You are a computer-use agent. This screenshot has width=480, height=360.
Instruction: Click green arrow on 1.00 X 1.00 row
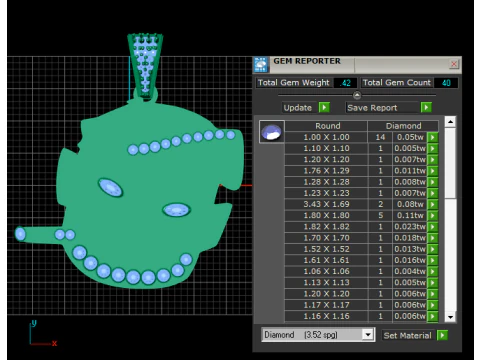432,137
